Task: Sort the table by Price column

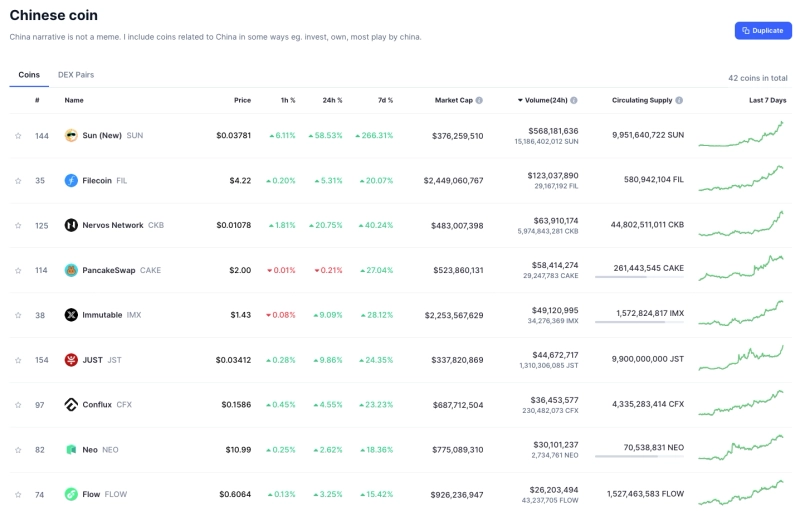Action: tap(242, 100)
